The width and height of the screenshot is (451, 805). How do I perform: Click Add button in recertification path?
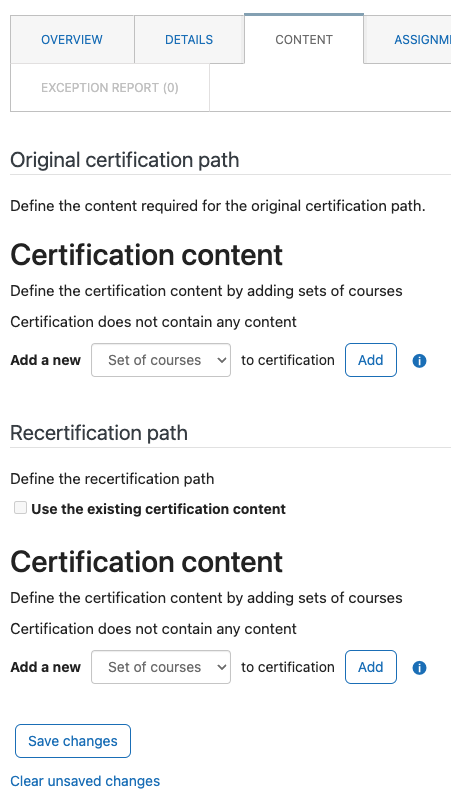[x=371, y=667]
